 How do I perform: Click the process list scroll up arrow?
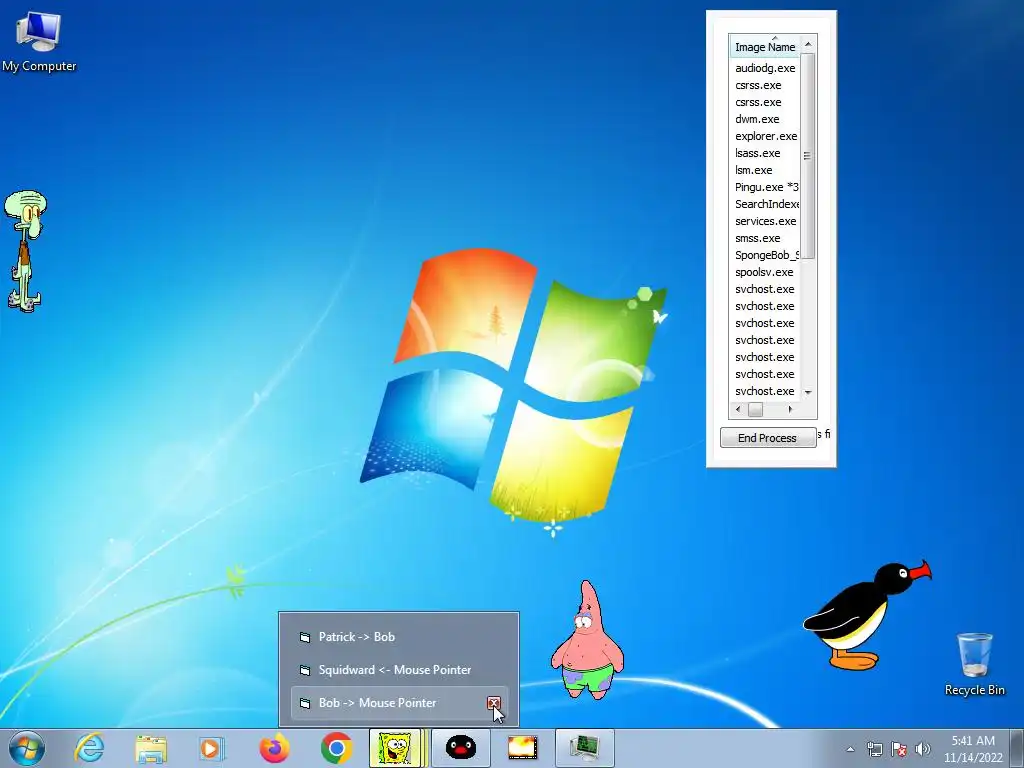coord(808,44)
